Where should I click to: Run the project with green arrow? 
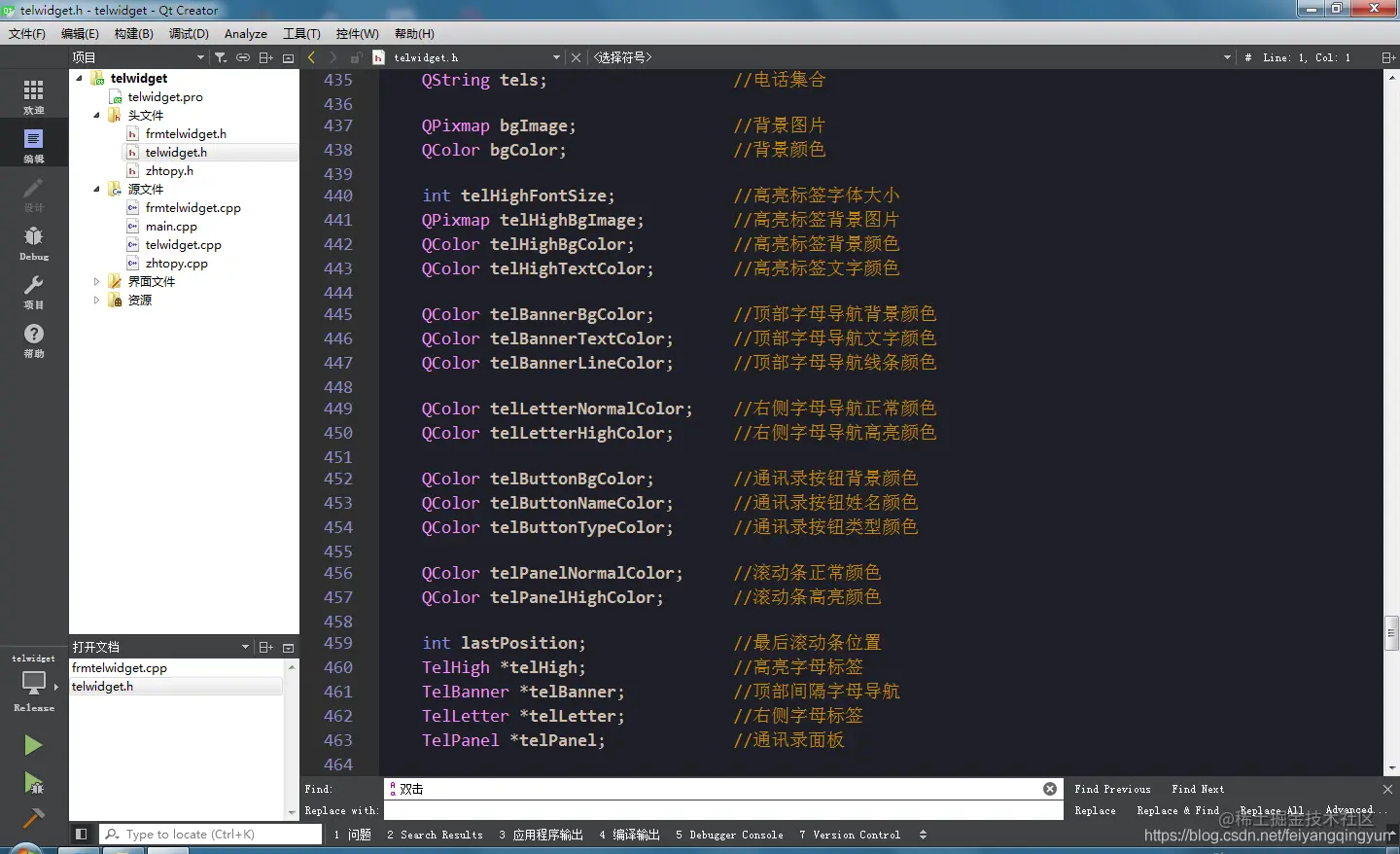[33, 745]
